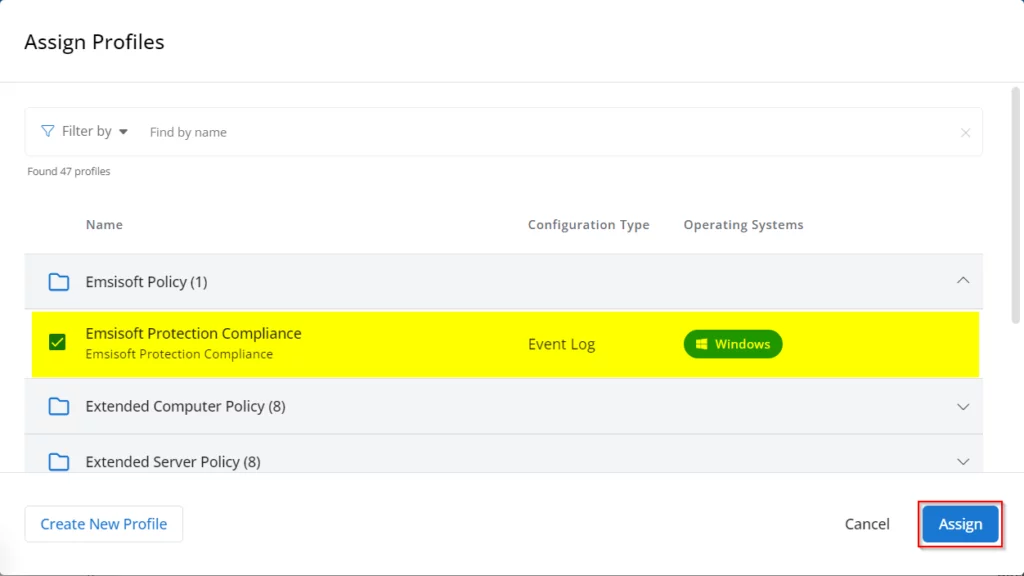Image resolution: width=1024 pixels, height=576 pixels.
Task: Click the funnel filter icon
Action: (x=47, y=131)
